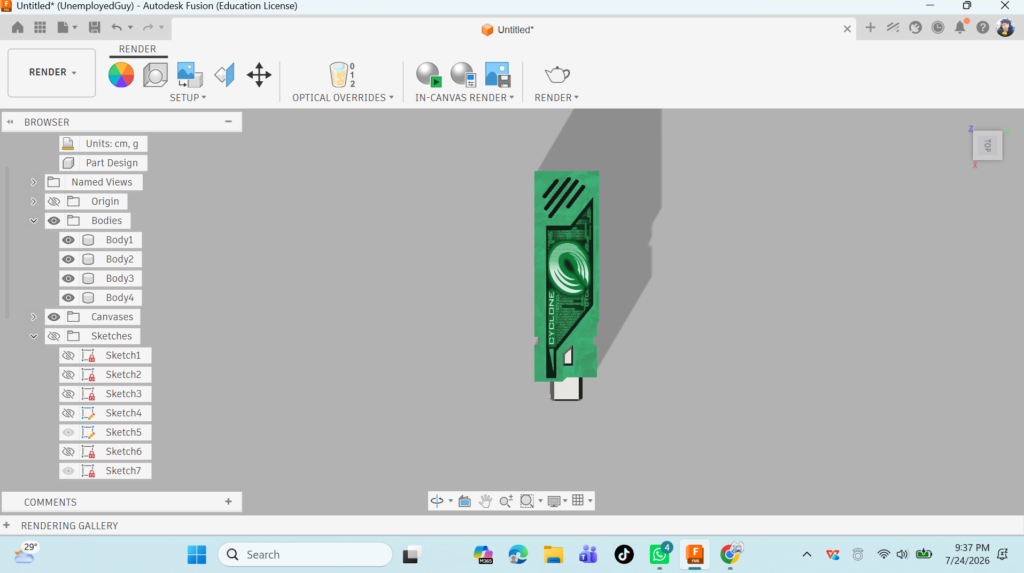Select the Zoom tool in navigation bar
The image size is (1024, 573).
505,501
